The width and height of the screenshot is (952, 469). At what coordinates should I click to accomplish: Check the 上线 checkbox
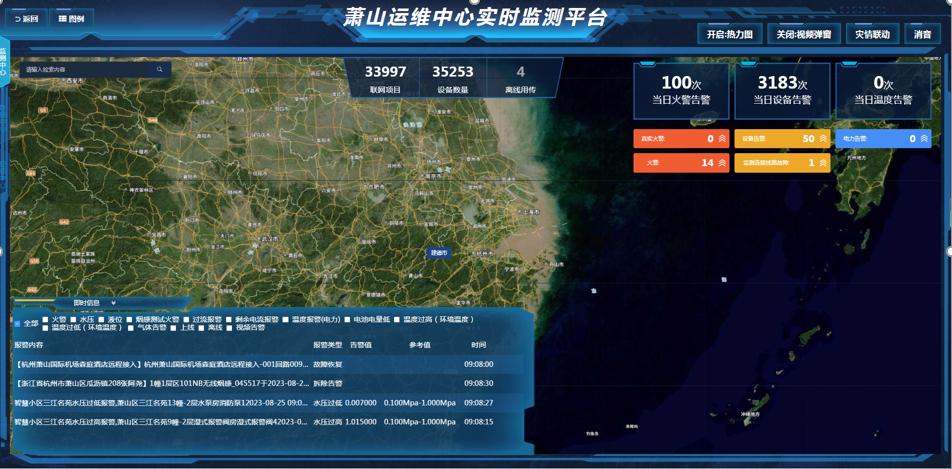pyautogui.click(x=173, y=327)
